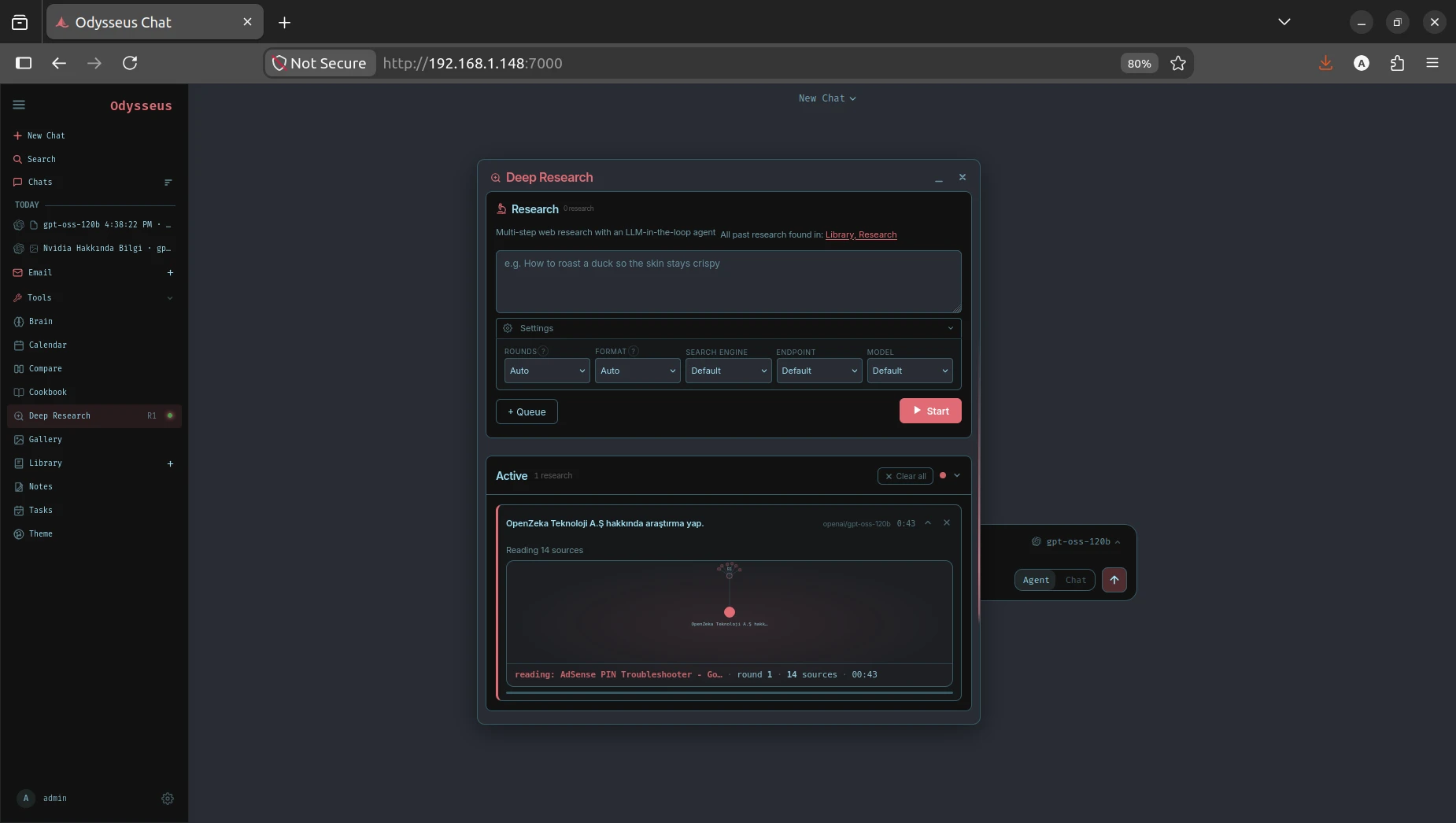Click the research progress bar
This screenshot has width=1456, height=823.
click(x=729, y=693)
